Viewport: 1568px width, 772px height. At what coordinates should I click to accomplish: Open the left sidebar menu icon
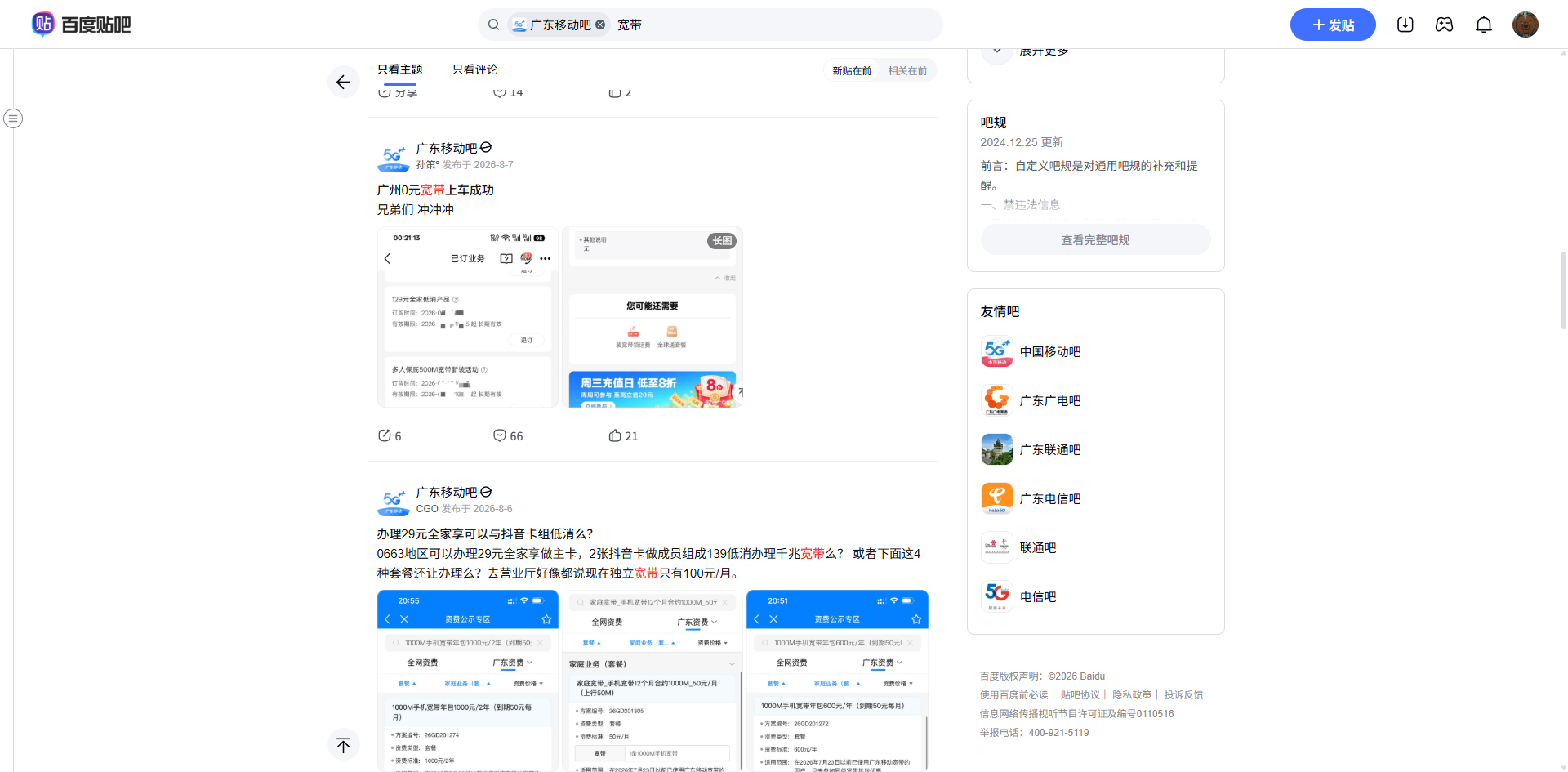click(13, 118)
